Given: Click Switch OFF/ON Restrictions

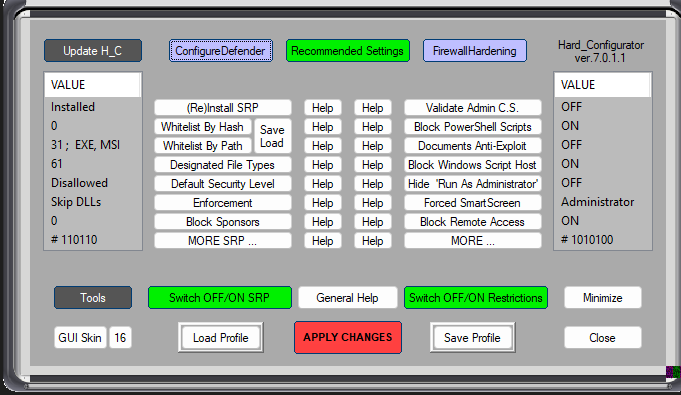Looking at the screenshot, I should tap(476, 298).
